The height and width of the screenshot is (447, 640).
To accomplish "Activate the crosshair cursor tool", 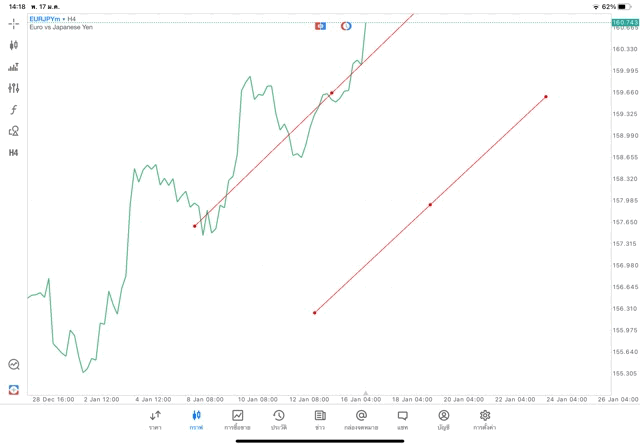I will click(13, 23).
